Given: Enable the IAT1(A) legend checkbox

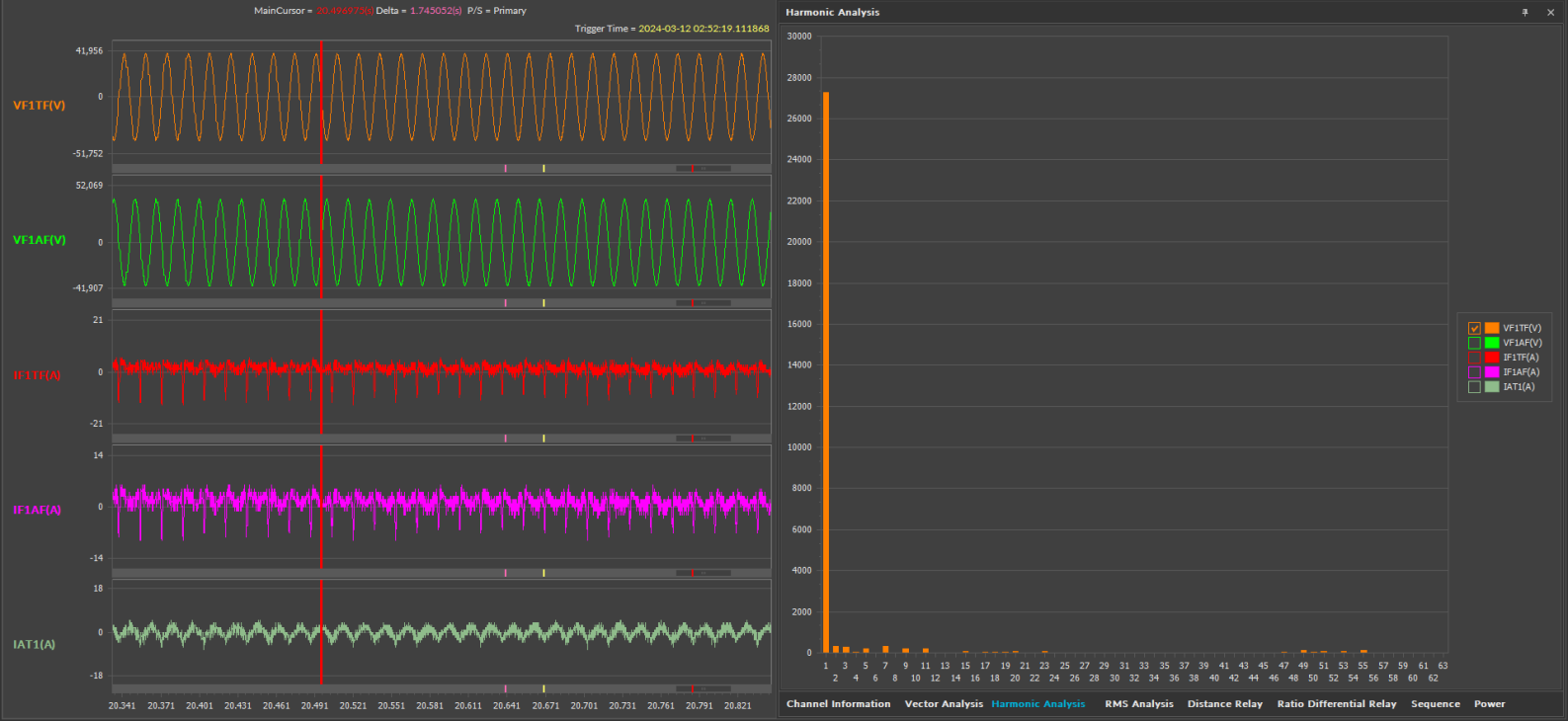Looking at the screenshot, I should pos(1474,387).
